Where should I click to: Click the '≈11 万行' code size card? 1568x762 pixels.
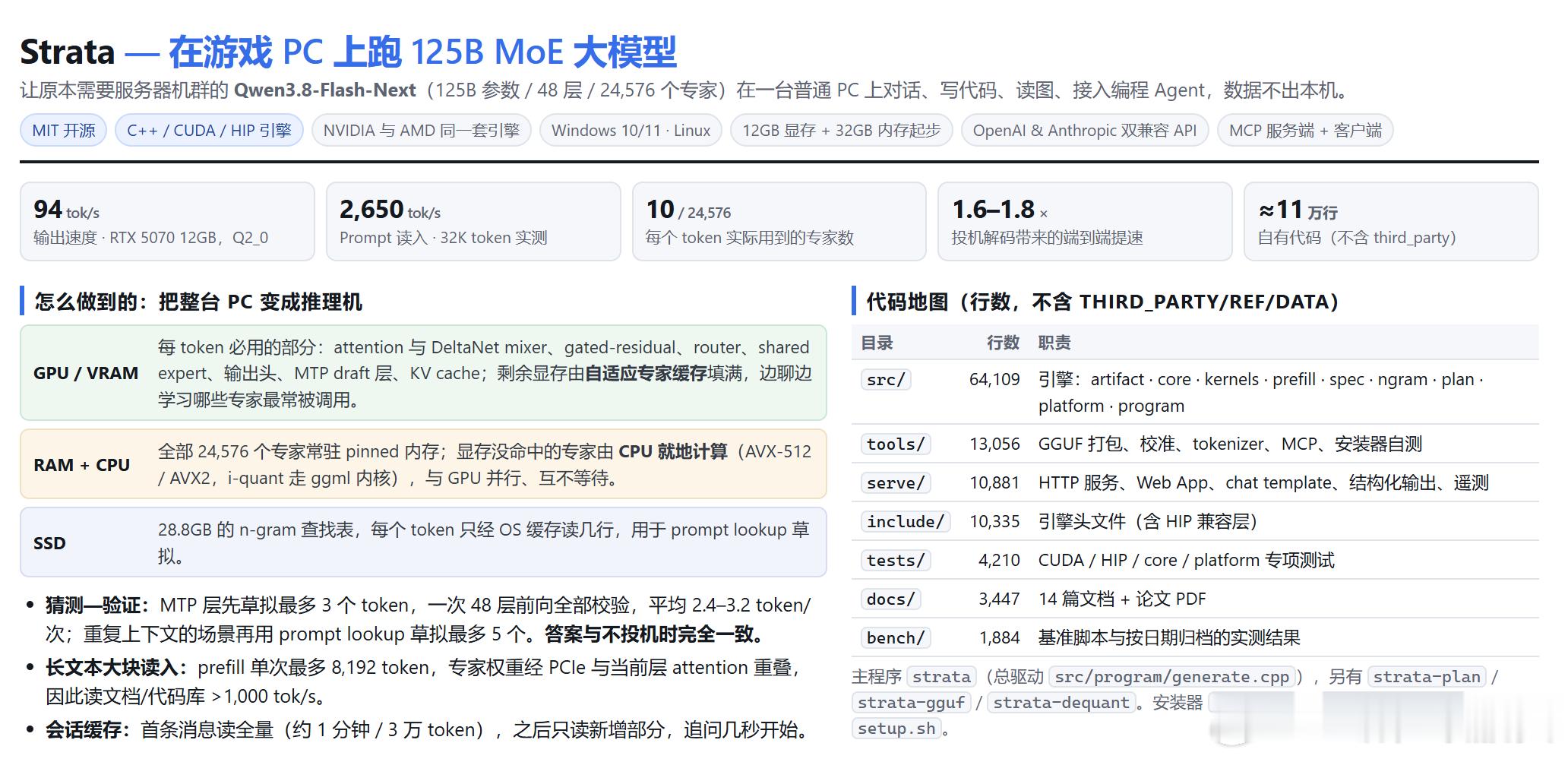pyautogui.click(x=1391, y=221)
